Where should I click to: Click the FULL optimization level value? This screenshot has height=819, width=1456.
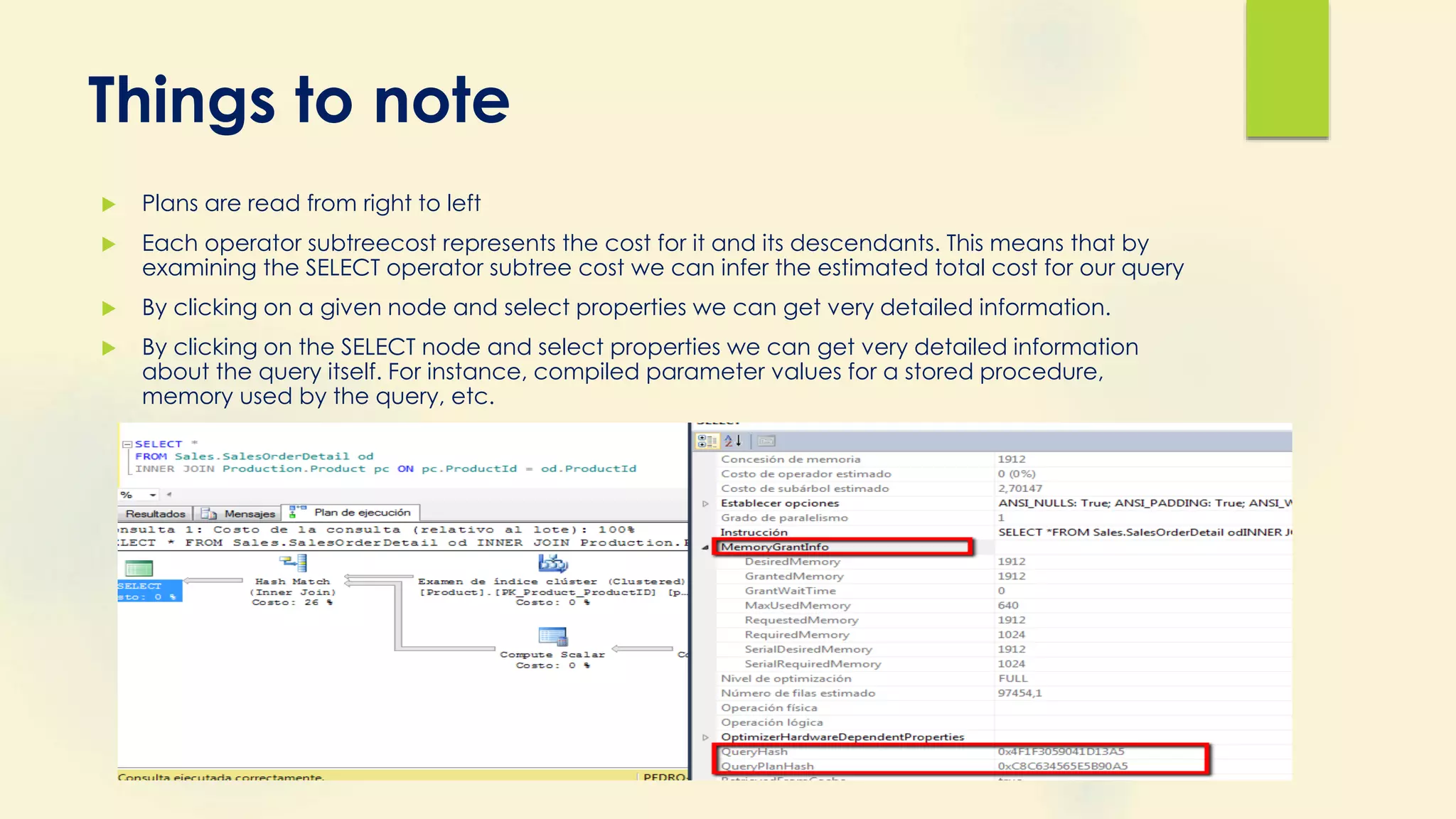click(x=1012, y=679)
